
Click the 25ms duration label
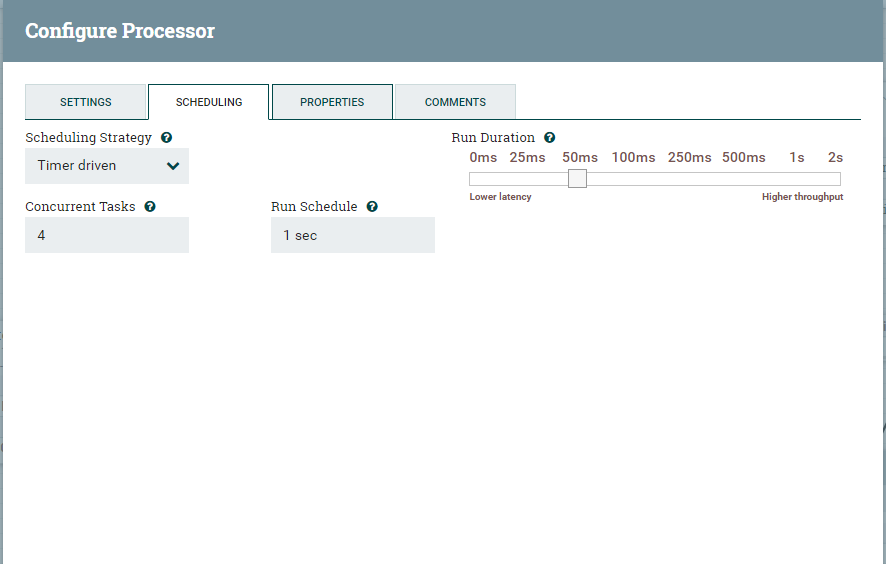click(527, 157)
